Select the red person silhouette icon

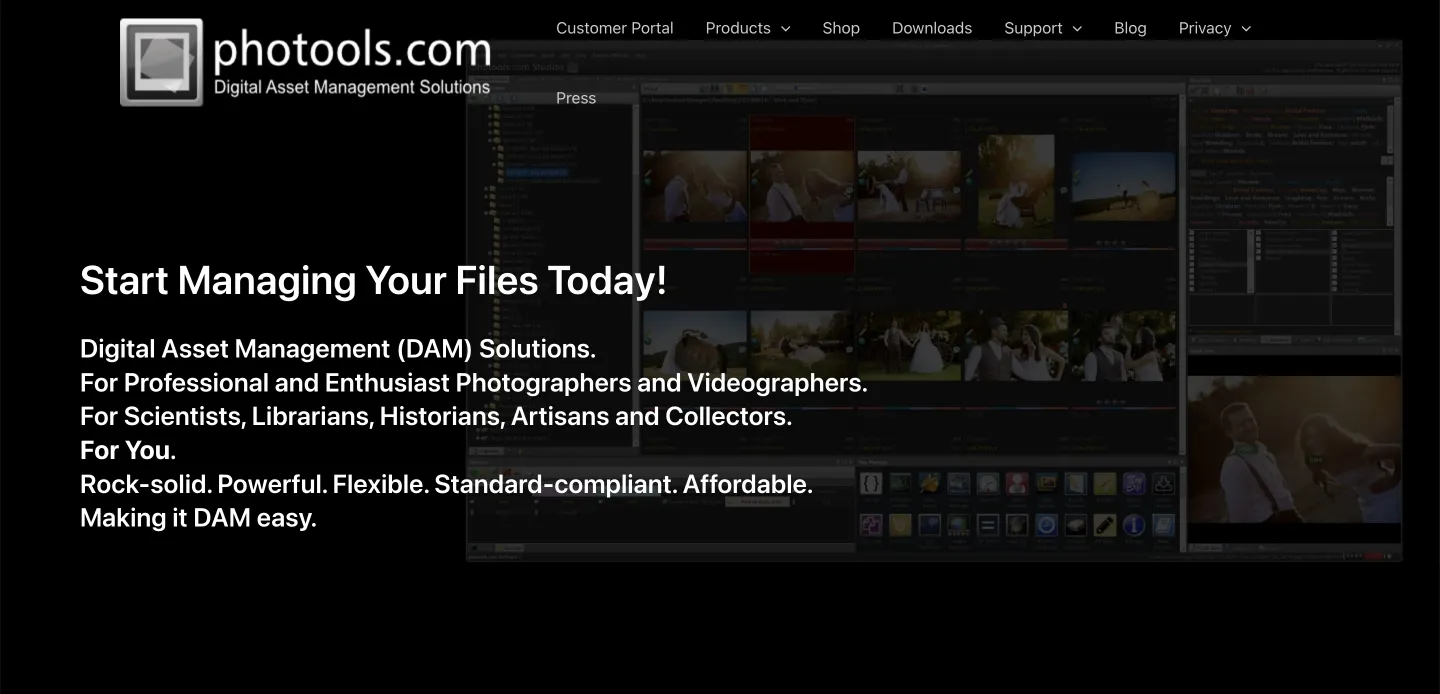[1017, 484]
